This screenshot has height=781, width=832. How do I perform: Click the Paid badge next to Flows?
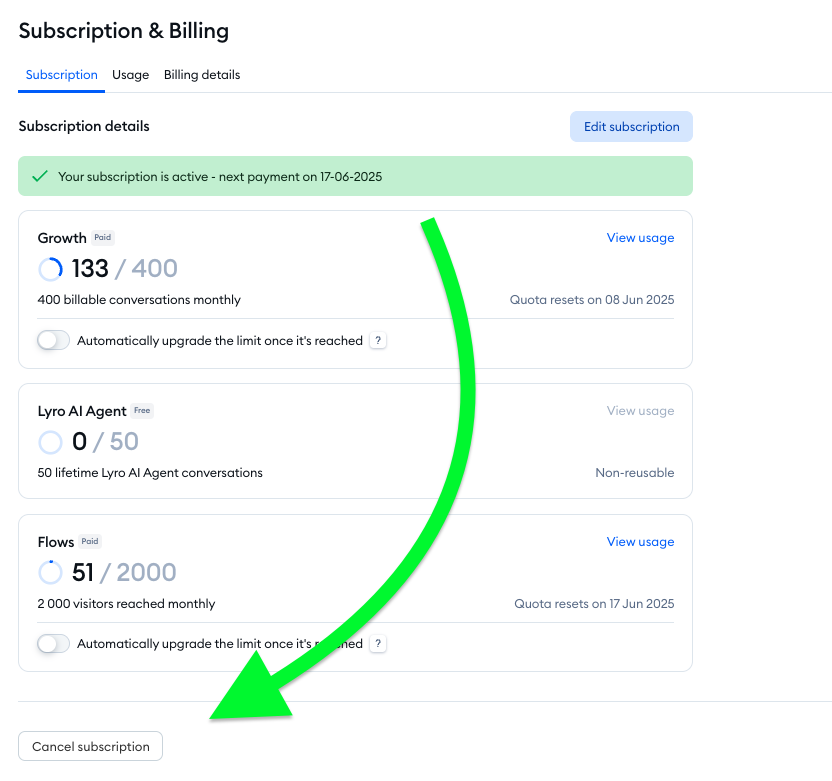point(89,541)
